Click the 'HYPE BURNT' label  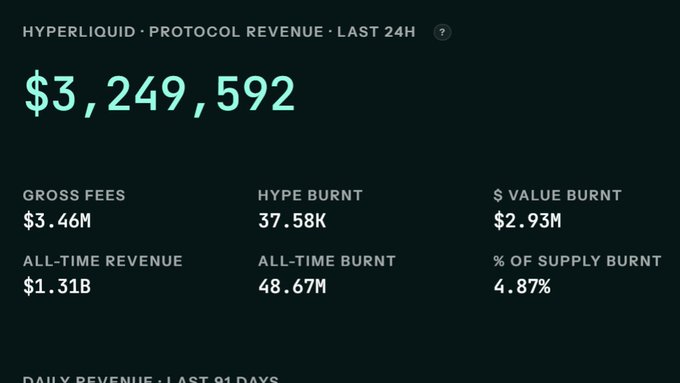click(x=310, y=195)
